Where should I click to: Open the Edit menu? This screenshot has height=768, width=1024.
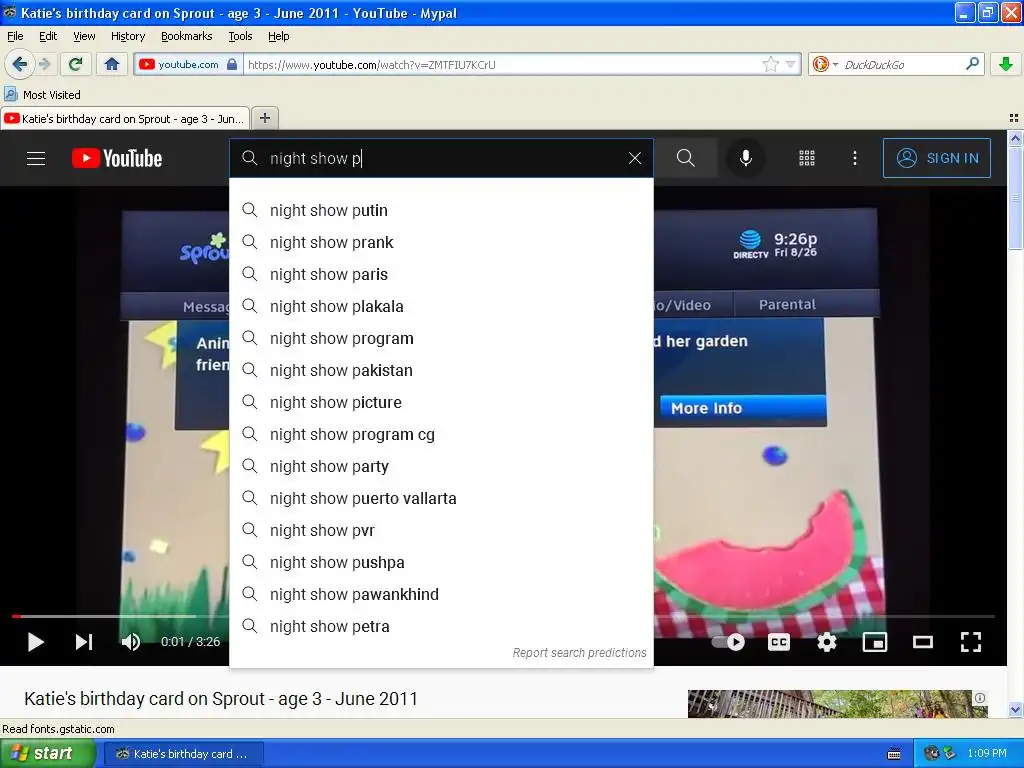[48, 36]
